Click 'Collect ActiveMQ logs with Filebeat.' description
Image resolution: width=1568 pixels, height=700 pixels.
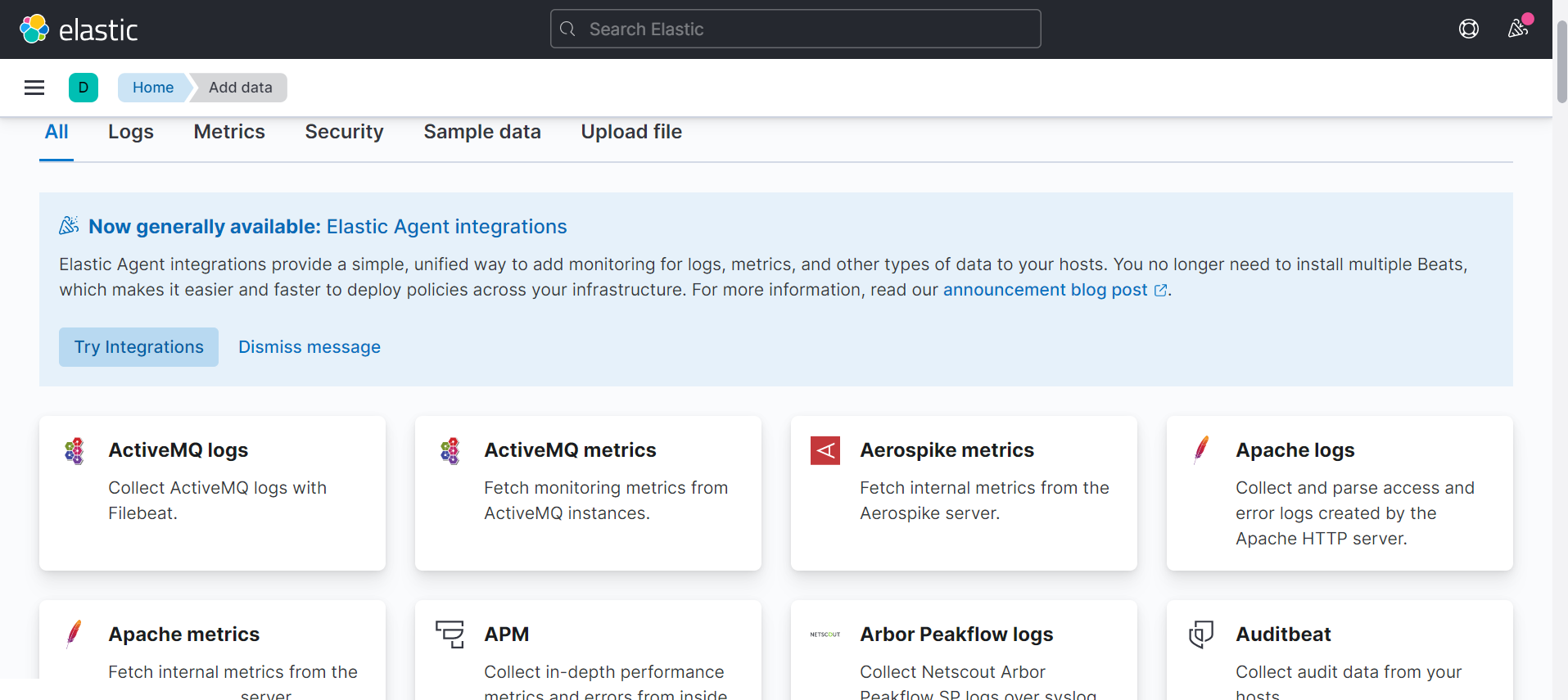point(217,500)
